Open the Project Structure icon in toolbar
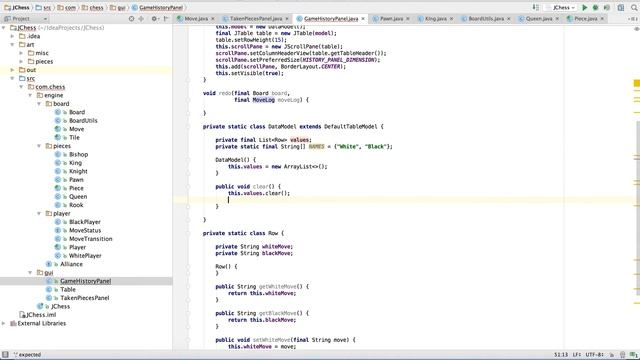 pos(621,7)
